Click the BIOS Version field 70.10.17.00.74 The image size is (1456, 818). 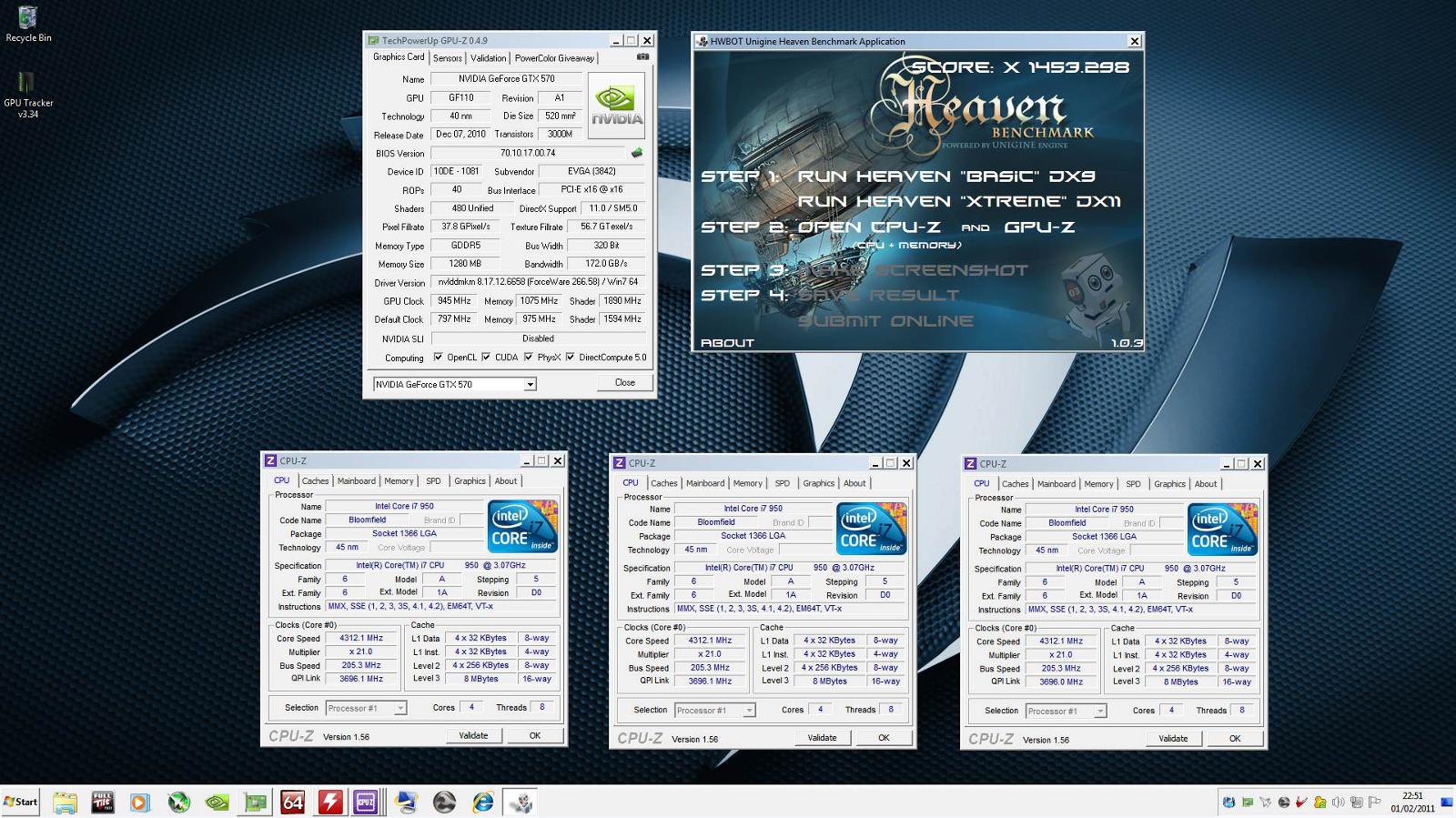(x=528, y=153)
